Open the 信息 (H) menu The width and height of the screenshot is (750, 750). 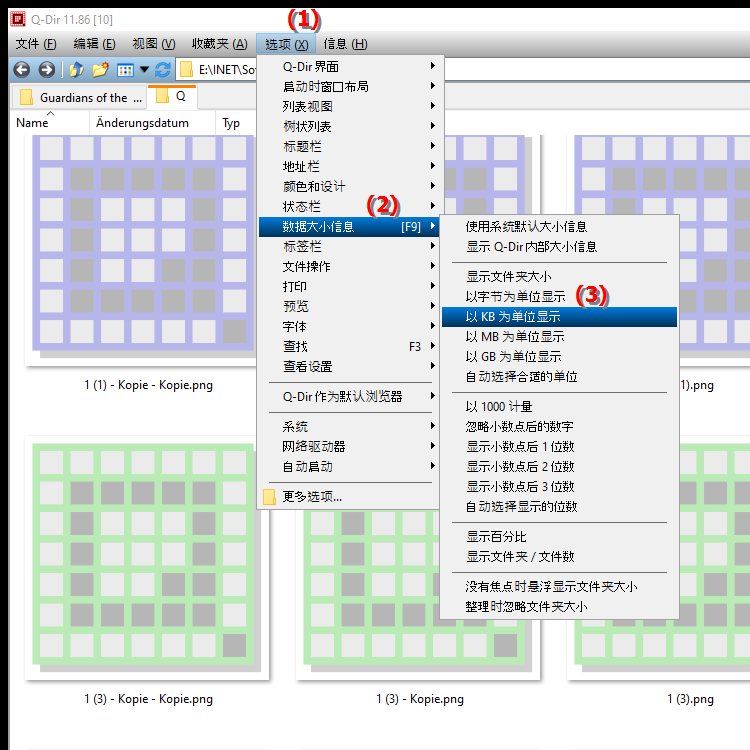point(345,44)
